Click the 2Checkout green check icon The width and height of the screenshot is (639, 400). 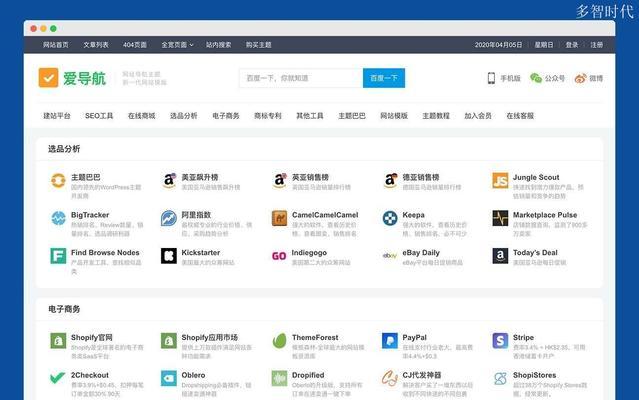(58, 378)
